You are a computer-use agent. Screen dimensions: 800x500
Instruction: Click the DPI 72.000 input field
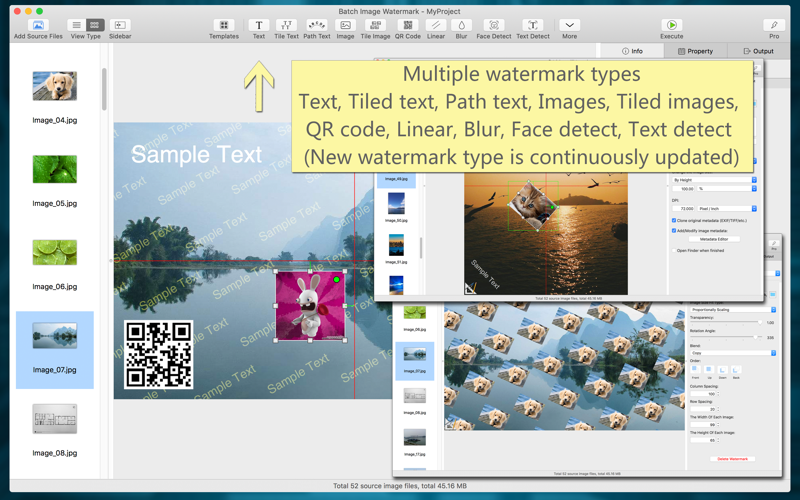tap(684, 209)
